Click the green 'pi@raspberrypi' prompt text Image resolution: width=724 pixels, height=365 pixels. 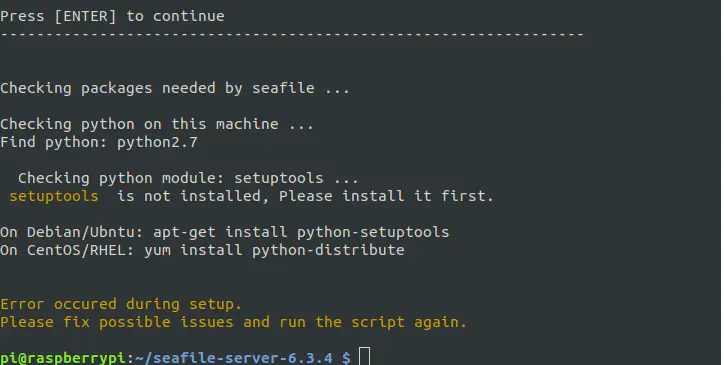point(63,358)
